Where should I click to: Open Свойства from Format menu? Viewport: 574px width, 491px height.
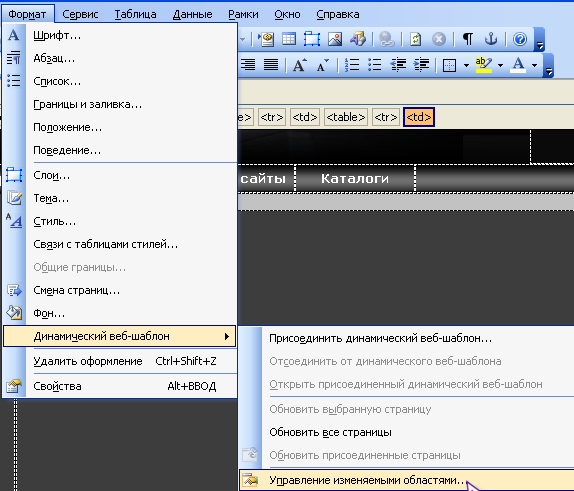tap(119, 386)
